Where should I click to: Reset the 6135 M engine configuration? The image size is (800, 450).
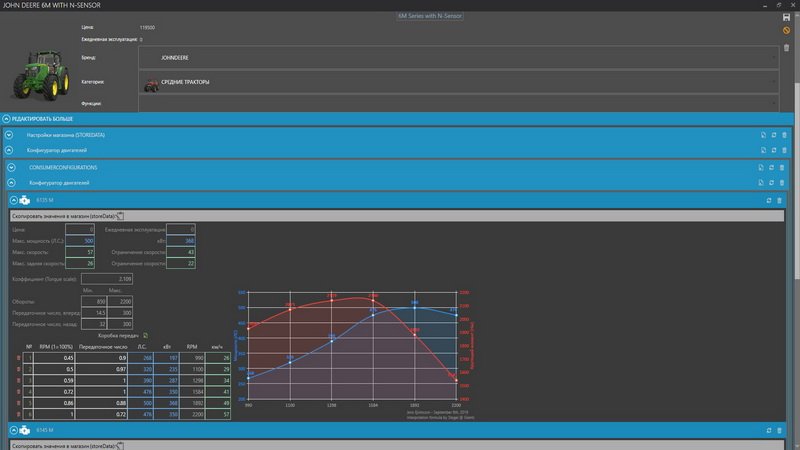pyautogui.click(x=769, y=201)
